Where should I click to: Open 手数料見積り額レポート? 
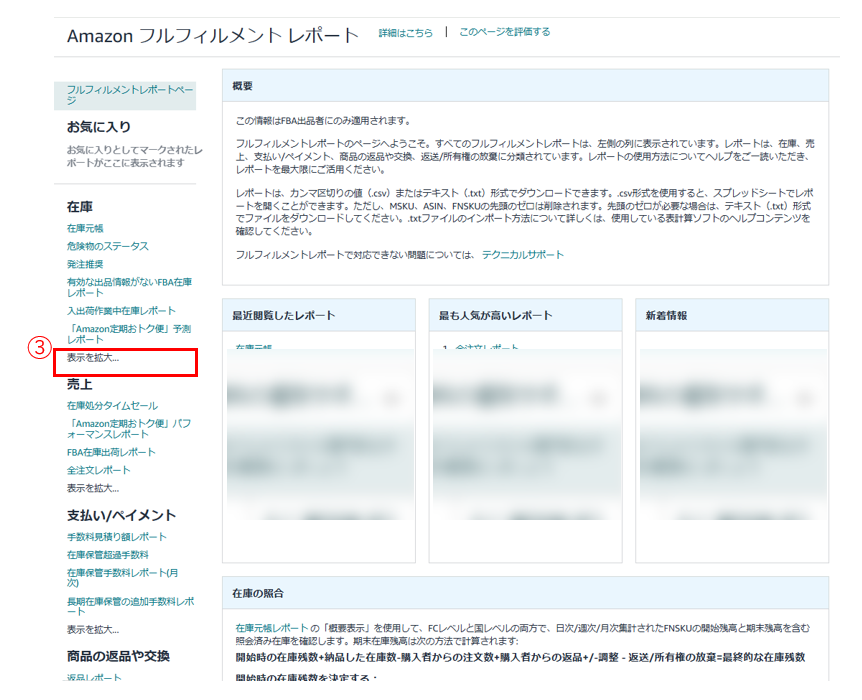point(117,537)
